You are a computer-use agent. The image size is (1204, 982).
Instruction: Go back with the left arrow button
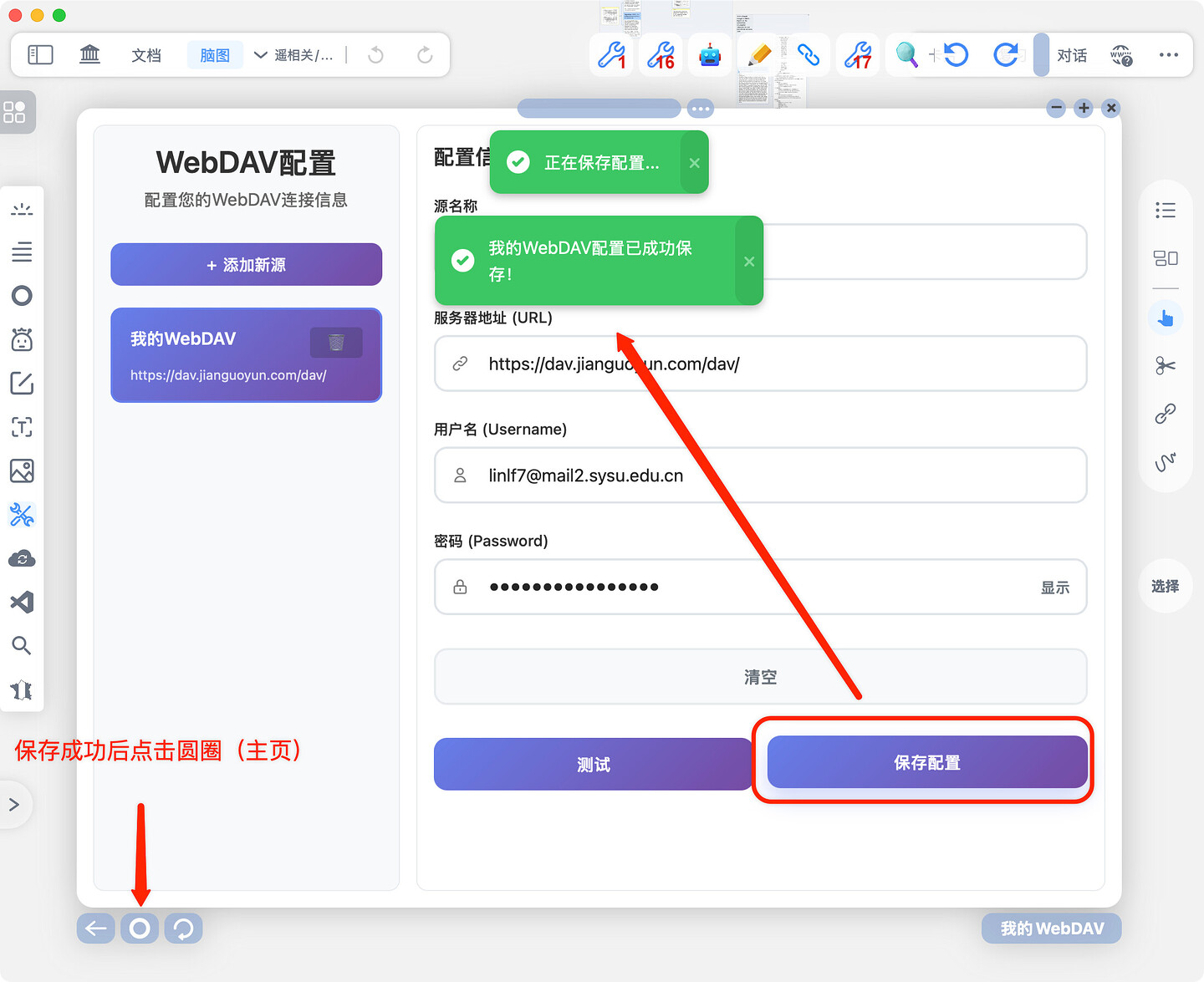pyautogui.click(x=96, y=928)
